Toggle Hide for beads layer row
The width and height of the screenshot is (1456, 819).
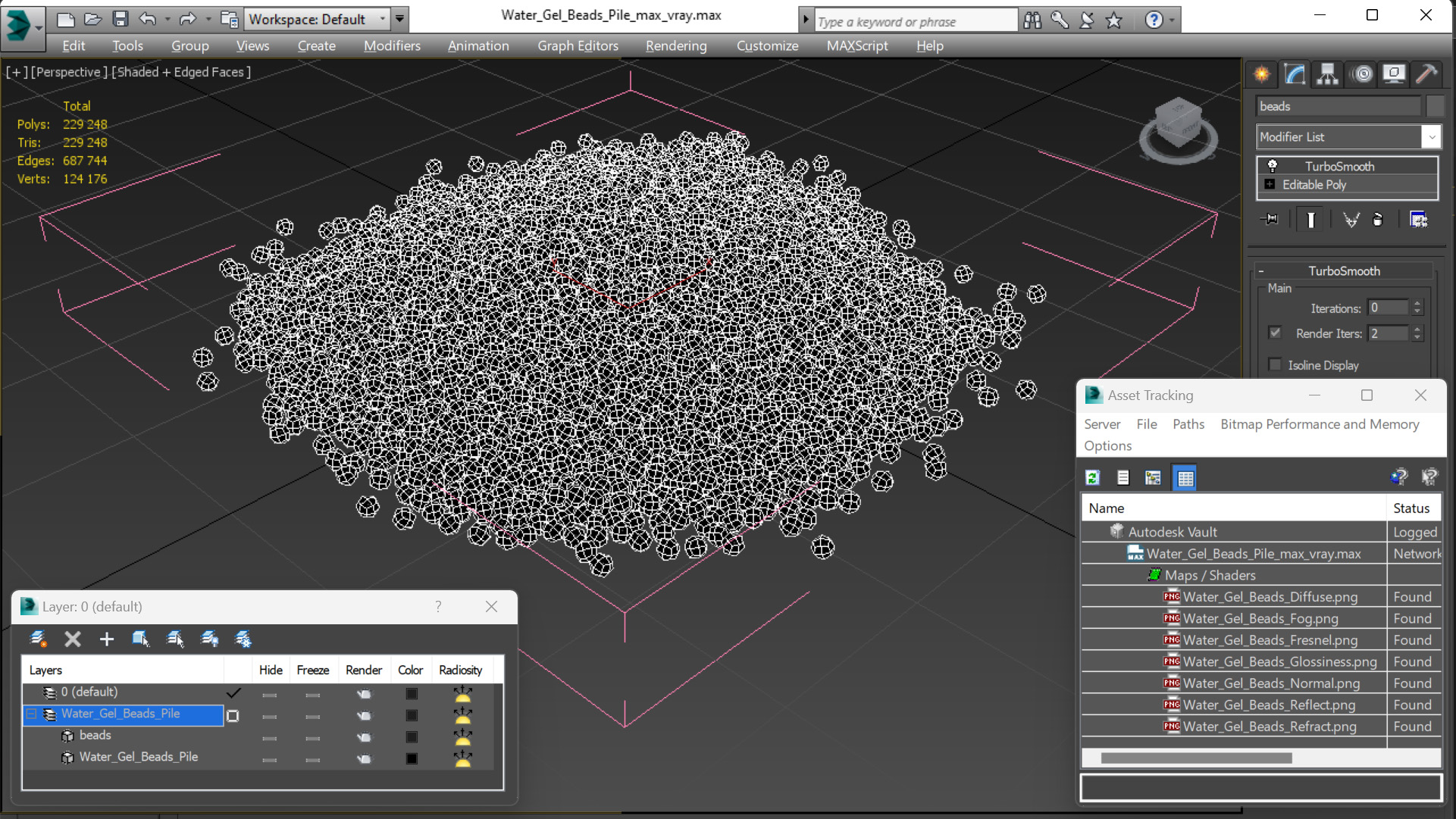(269, 737)
